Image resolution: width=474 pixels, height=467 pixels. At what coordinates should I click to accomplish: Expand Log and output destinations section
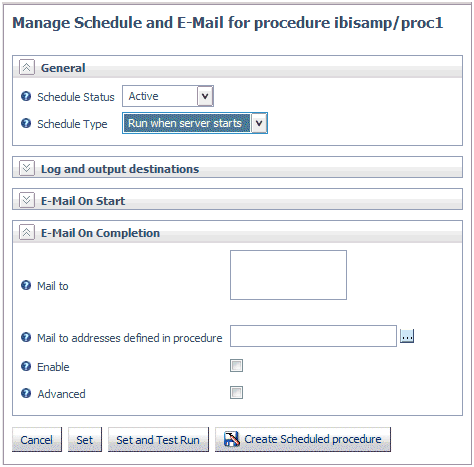(27, 168)
